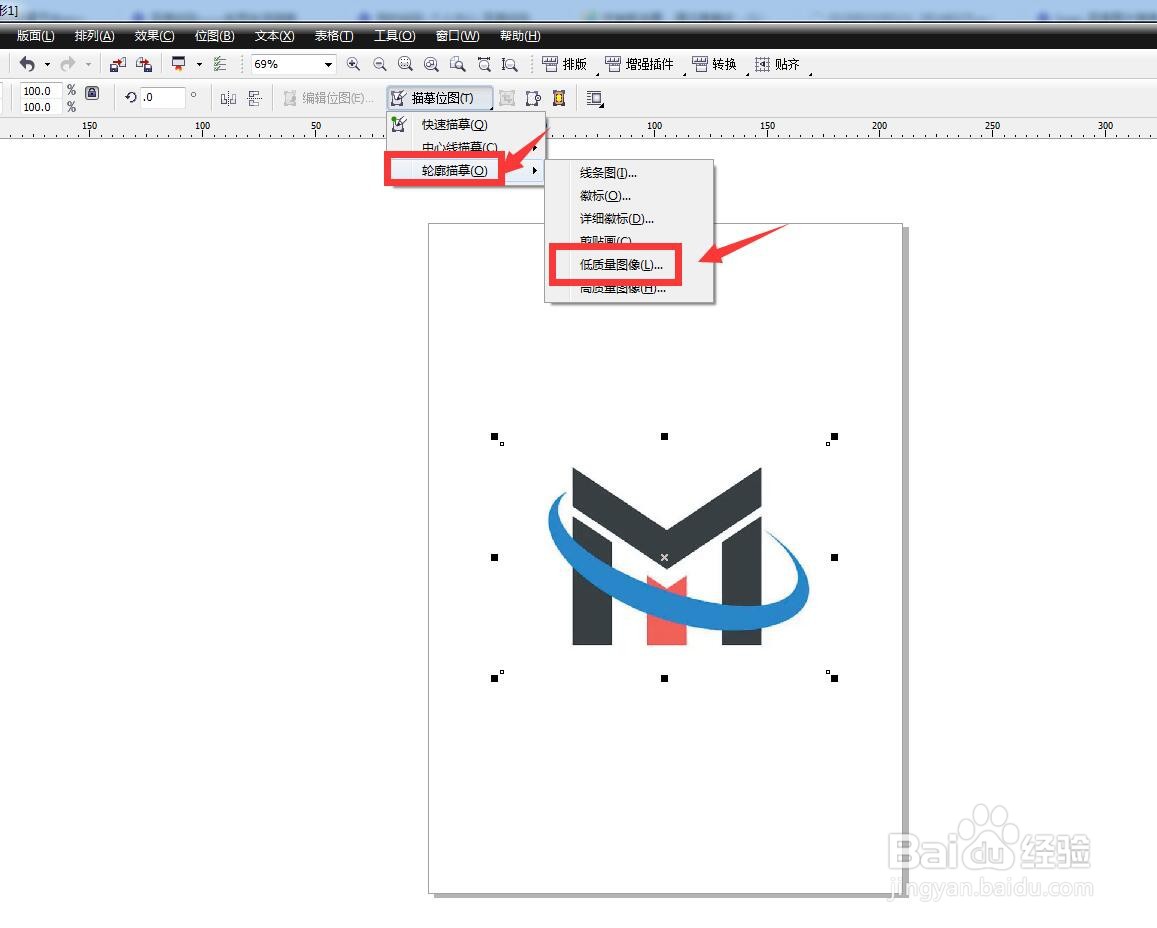The image size is (1157, 928).
Task: Click the vertical mirror icon
Action: click(254, 97)
